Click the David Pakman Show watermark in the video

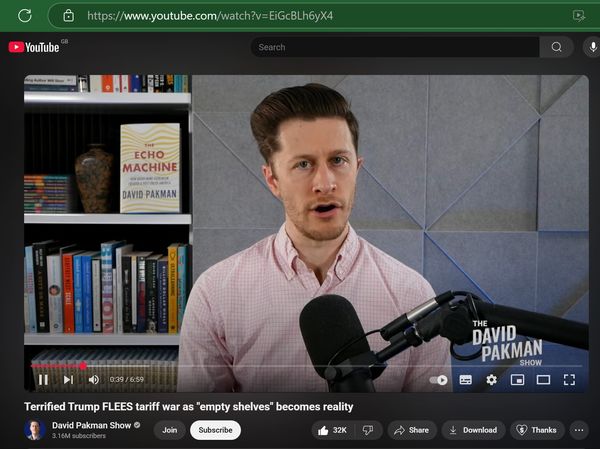tap(507, 343)
